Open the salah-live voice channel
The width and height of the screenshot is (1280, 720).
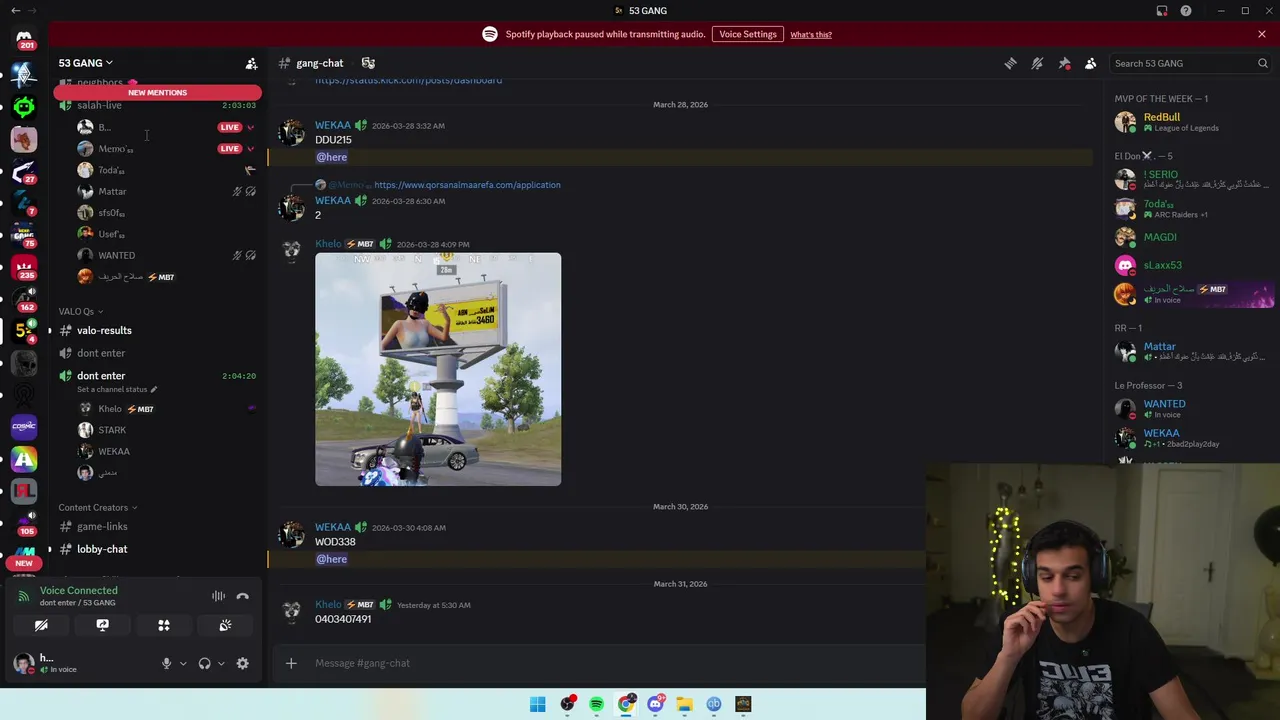[99, 106]
